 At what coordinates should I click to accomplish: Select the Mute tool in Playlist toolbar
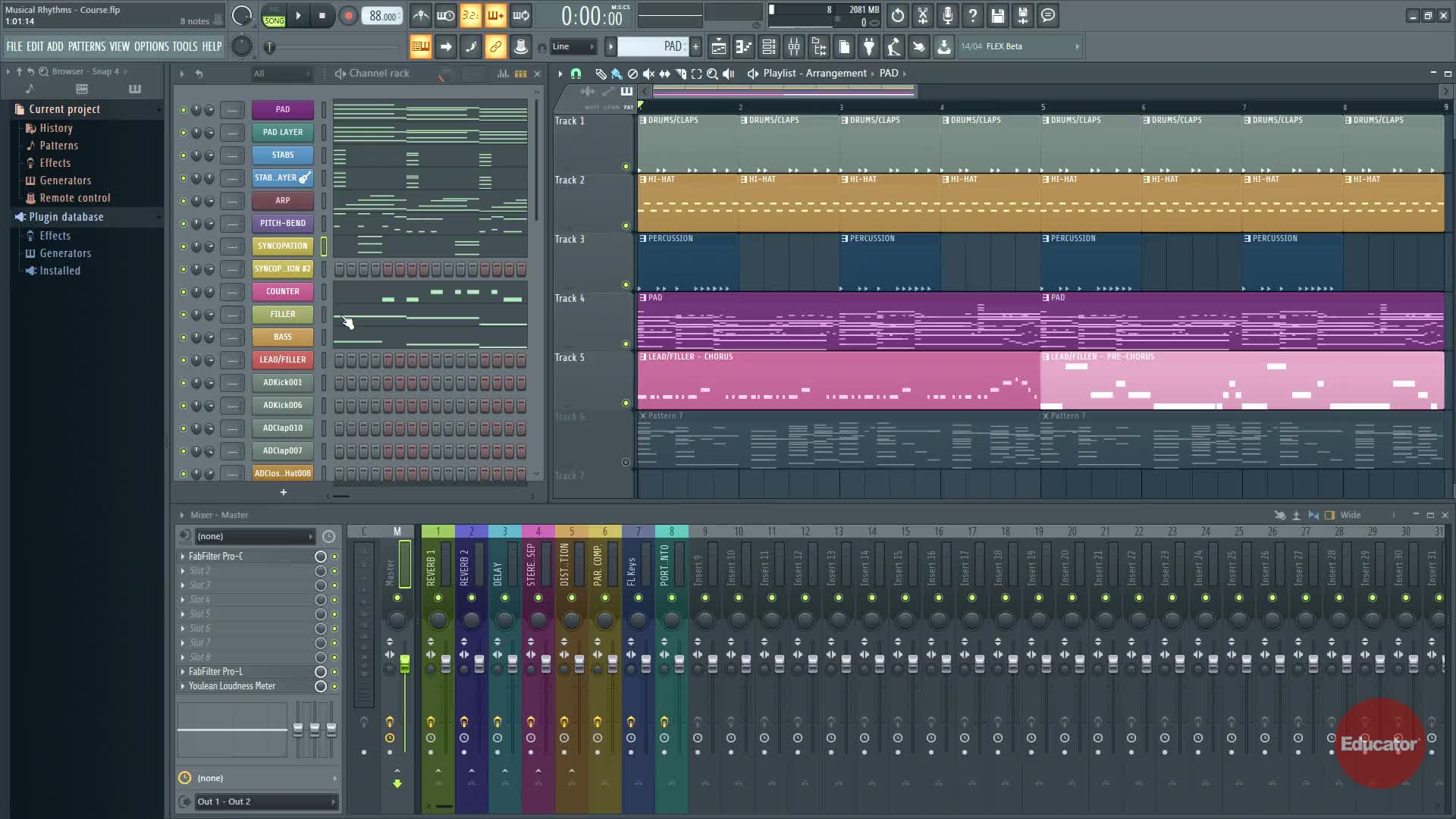648,74
